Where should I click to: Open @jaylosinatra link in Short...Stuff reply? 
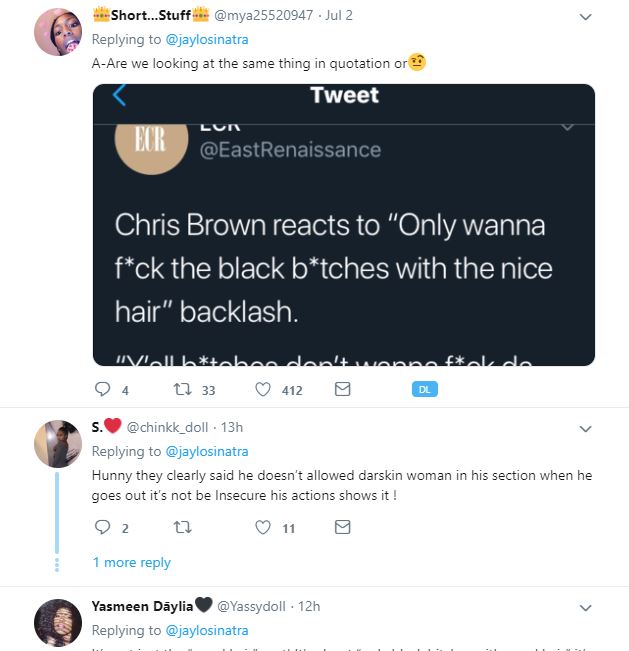tap(207, 39)
